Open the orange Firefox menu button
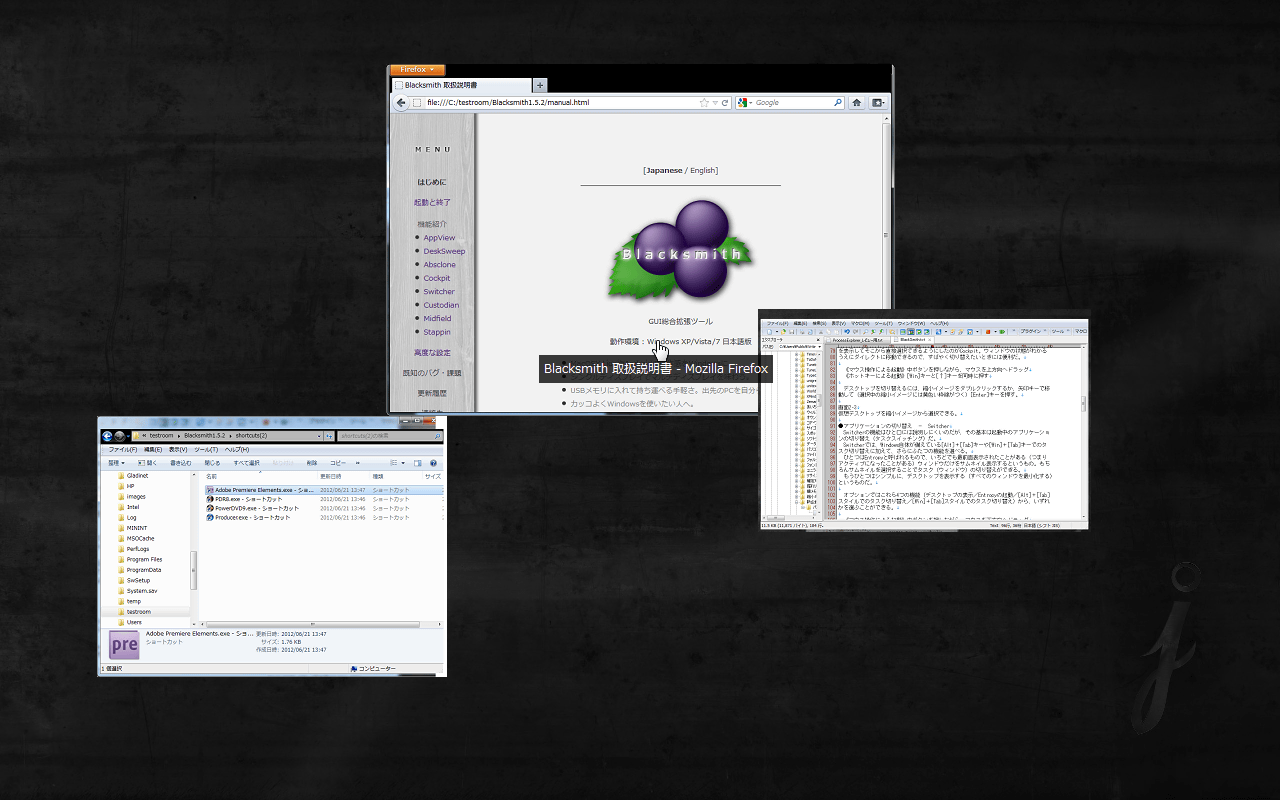The image size is (1280, 800). click(417, 70)
